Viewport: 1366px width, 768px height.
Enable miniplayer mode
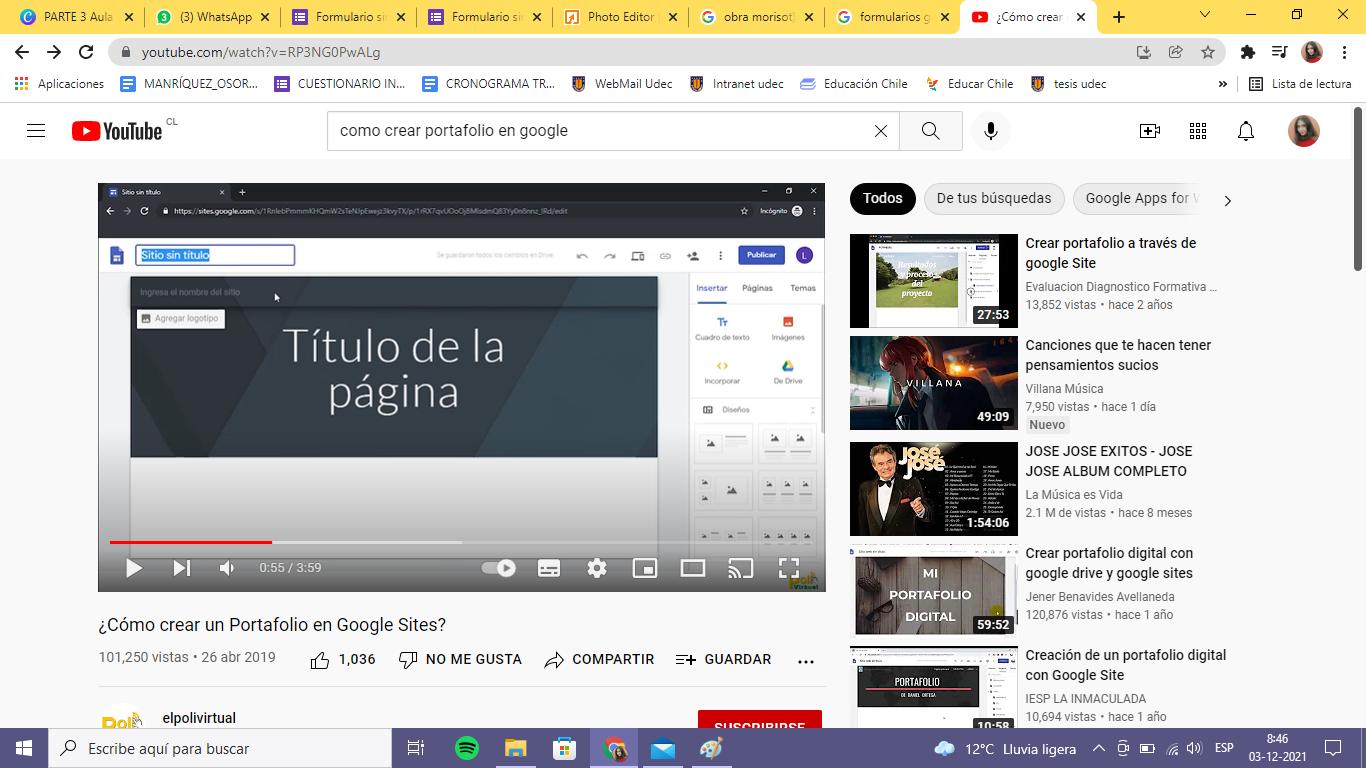click(x=645, y=568)
